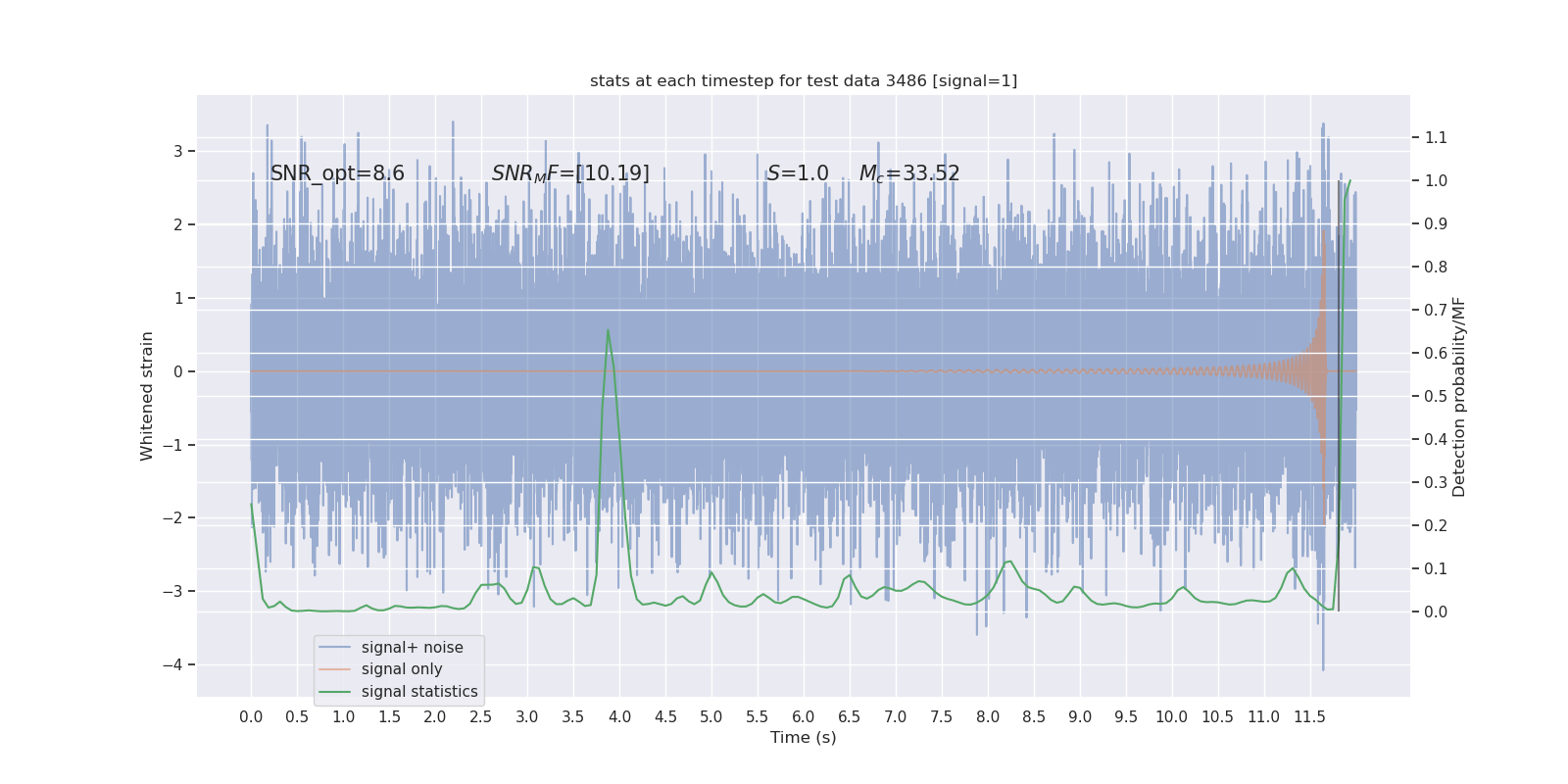This screenshot has width=1568, height=784.
Task: Click the 6.0 tick on the time axis
Action: coord(804,716)
